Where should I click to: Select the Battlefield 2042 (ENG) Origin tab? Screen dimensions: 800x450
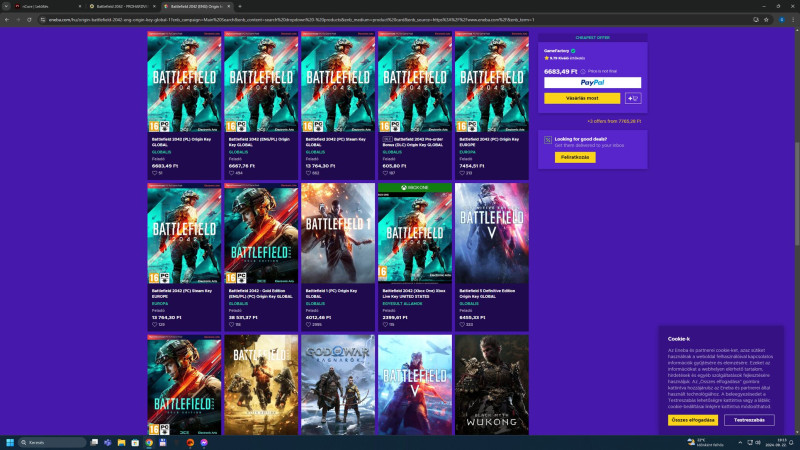point(196,7)
